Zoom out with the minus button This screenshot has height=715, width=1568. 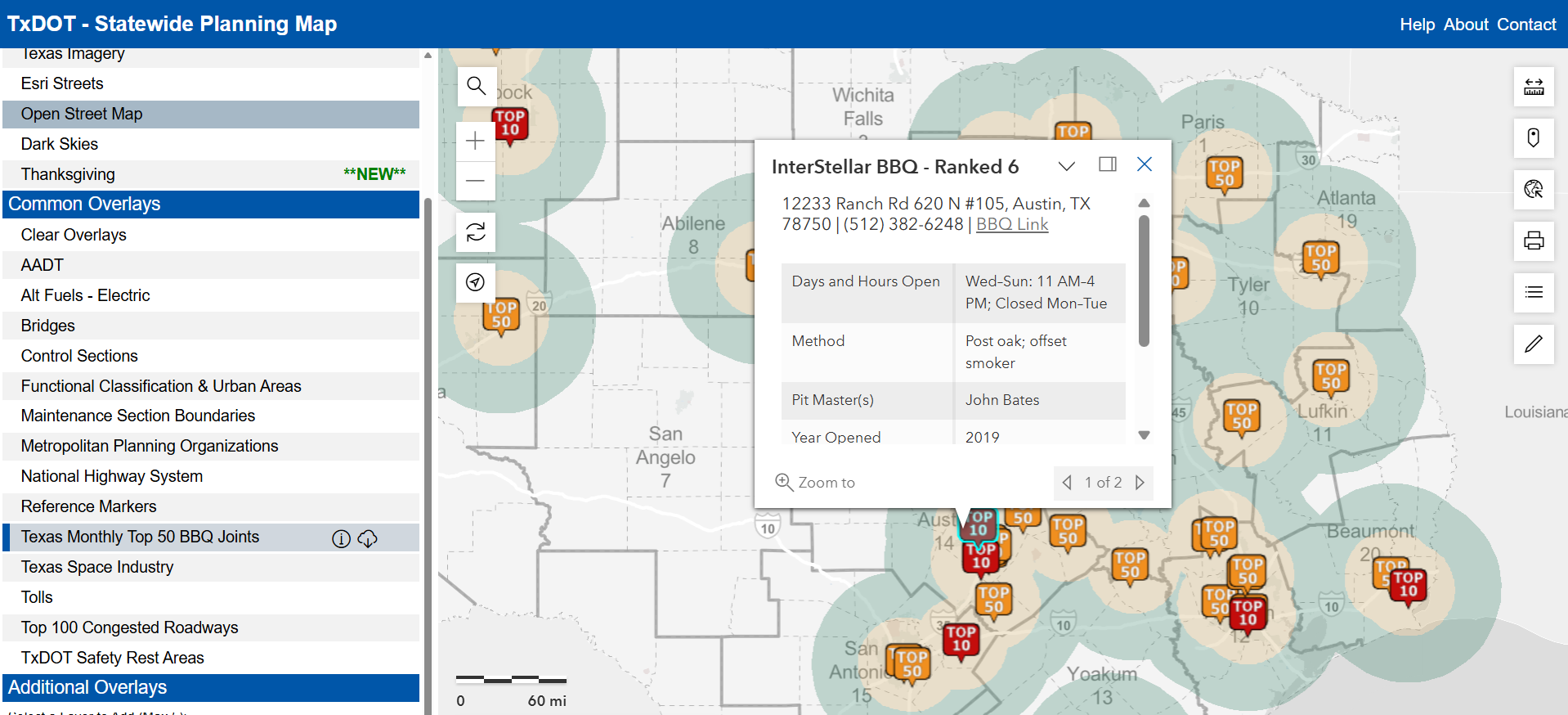click(x=476, y=181)
